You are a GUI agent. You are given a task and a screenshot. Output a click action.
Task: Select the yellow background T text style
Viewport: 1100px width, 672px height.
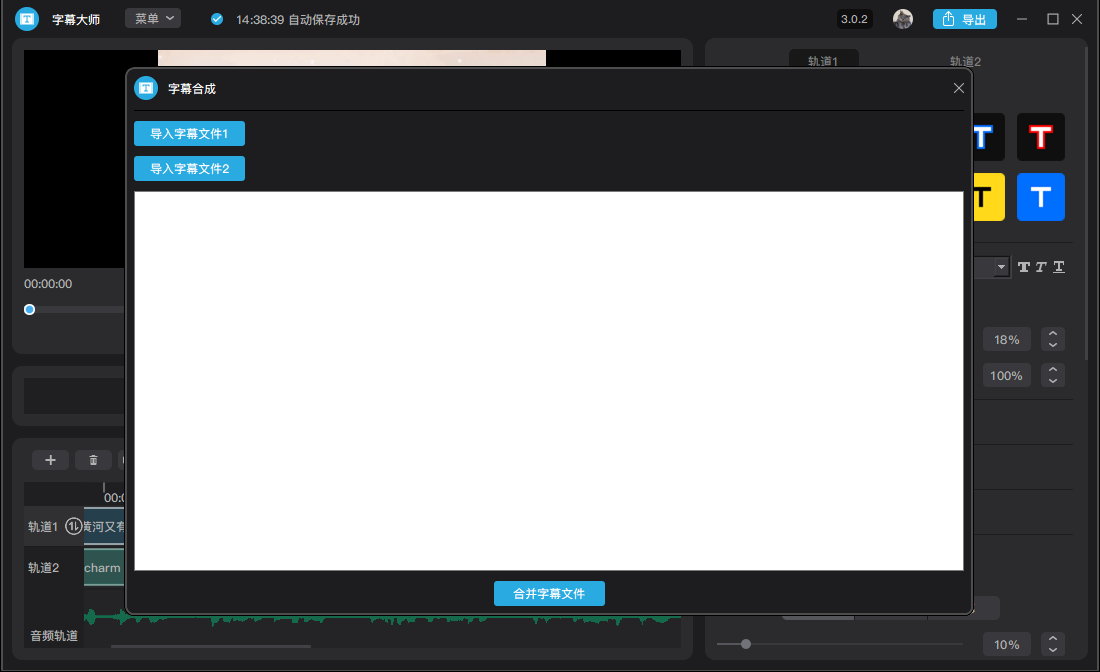point(988,197)
